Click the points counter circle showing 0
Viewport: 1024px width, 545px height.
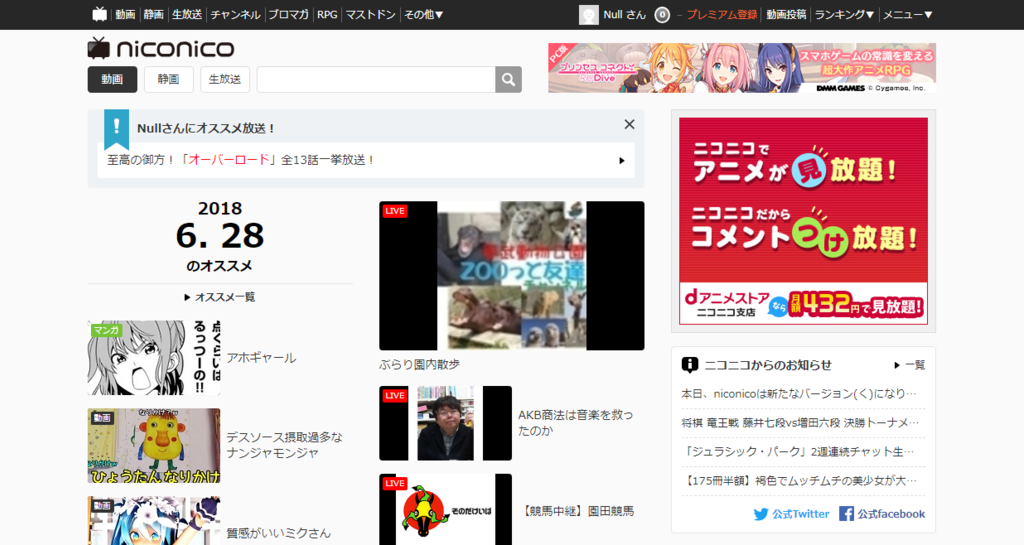pos(662,14)
